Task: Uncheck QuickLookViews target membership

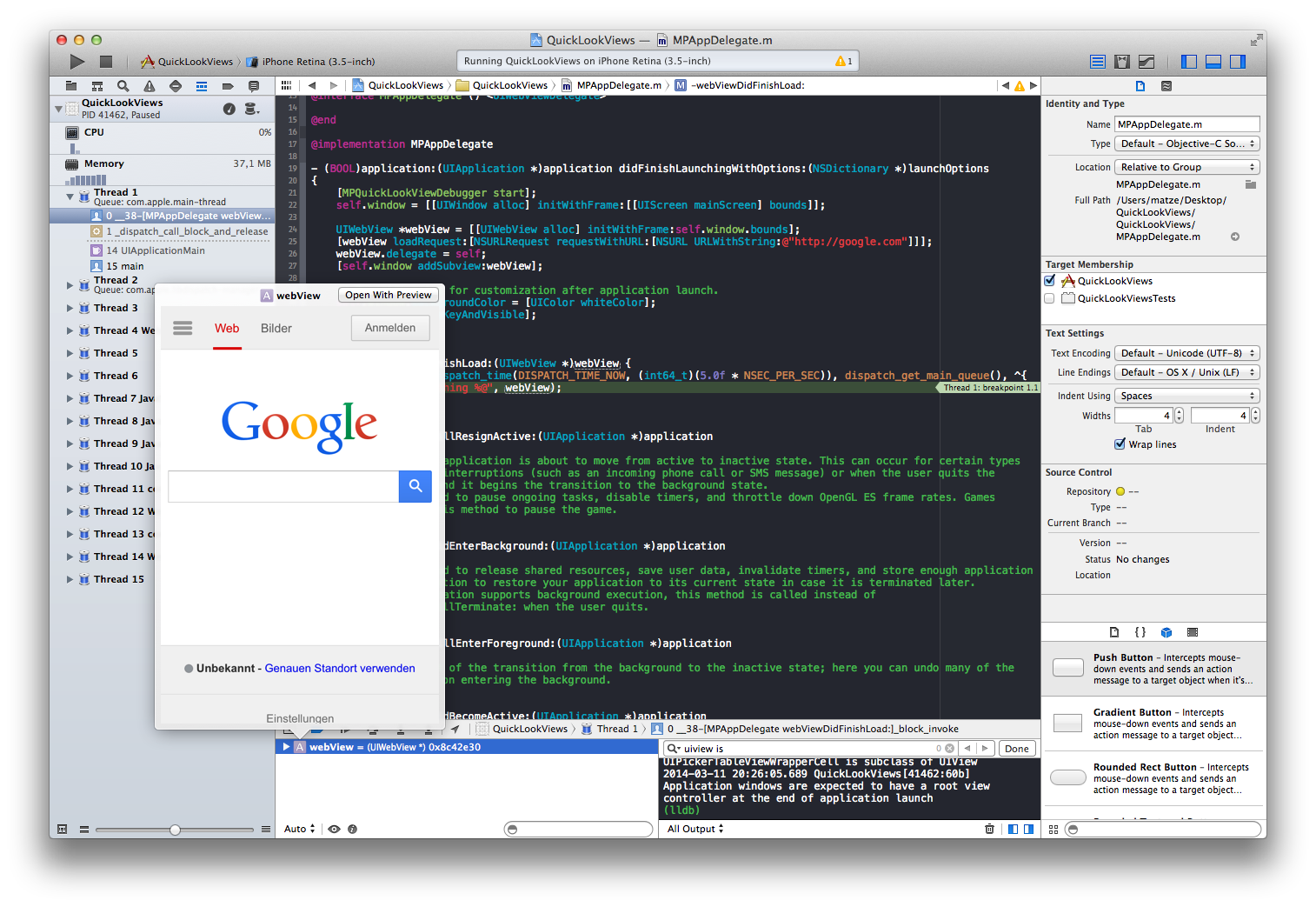Action: tap(1050, 281)
